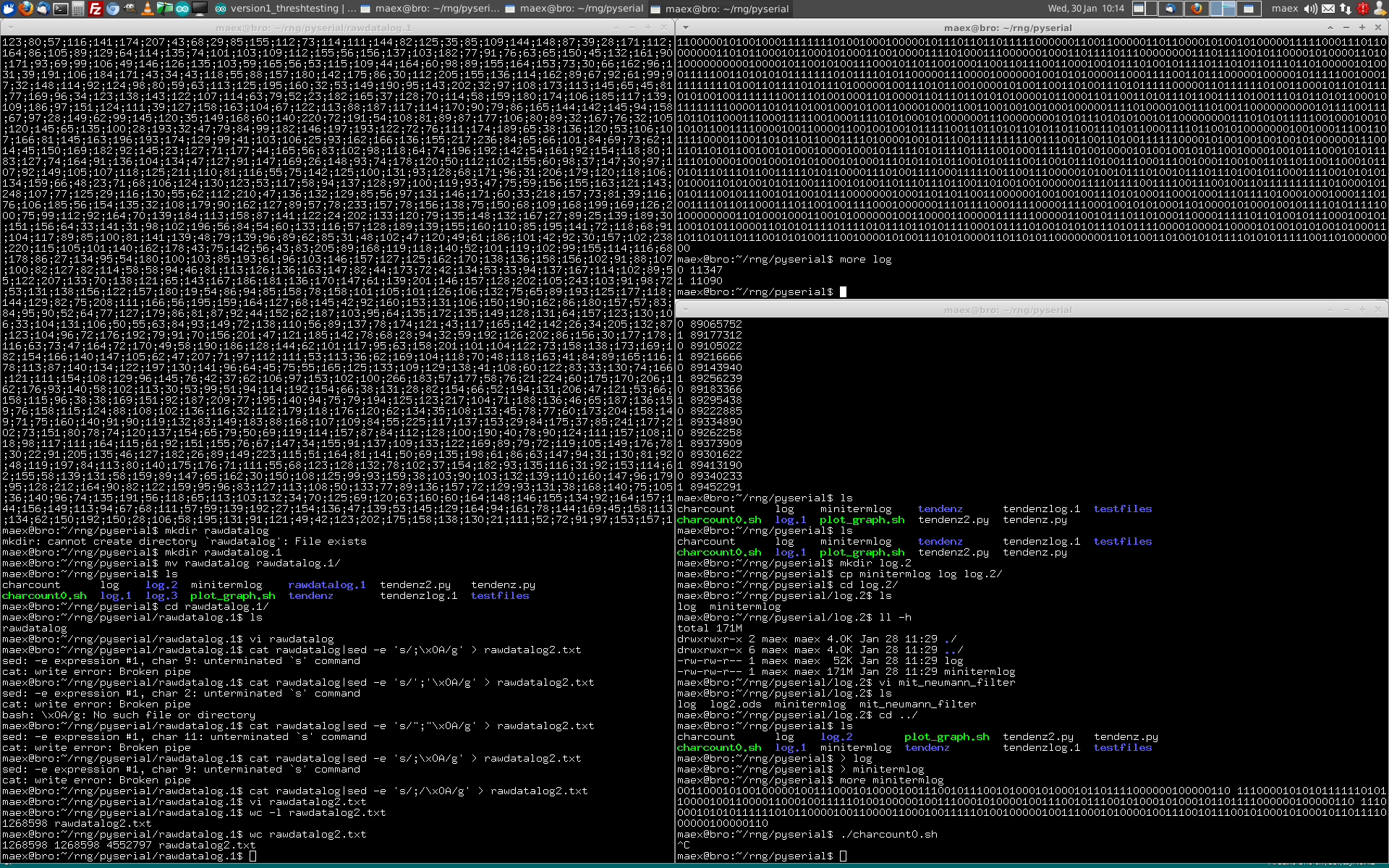Click the volume speaker tray icon

click(1311, 9)
